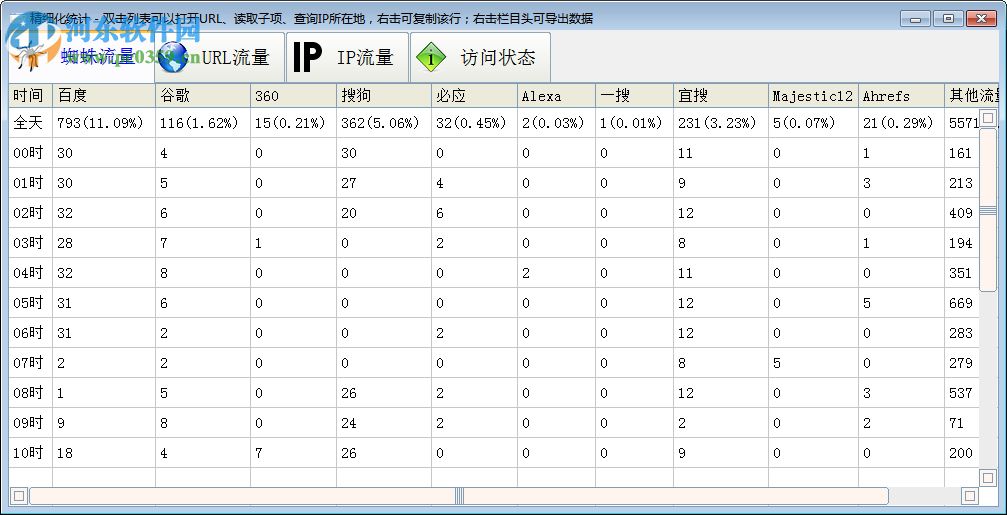Select the 07时 row
The image size is (1007, 515).
pos(495,363)
